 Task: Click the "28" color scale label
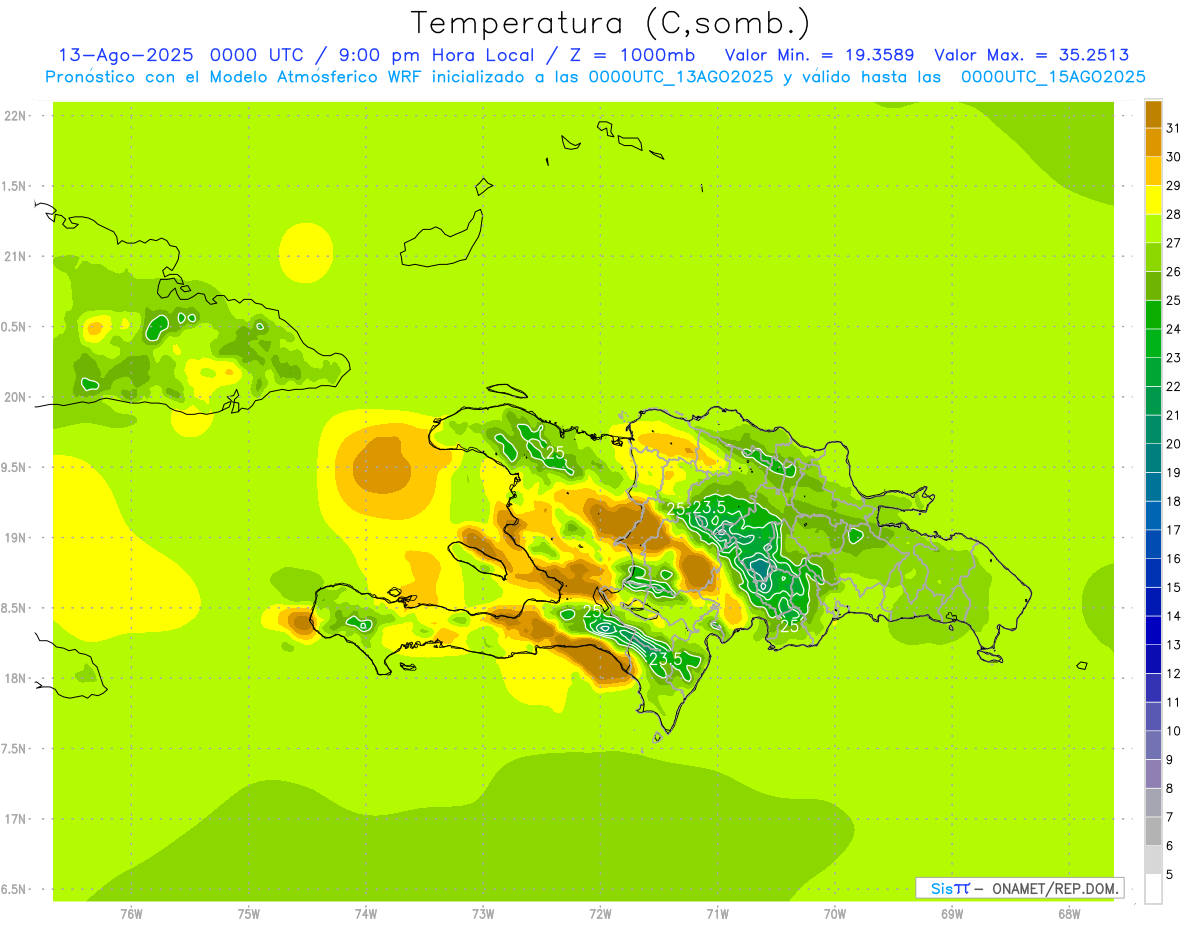(1173, 214)
